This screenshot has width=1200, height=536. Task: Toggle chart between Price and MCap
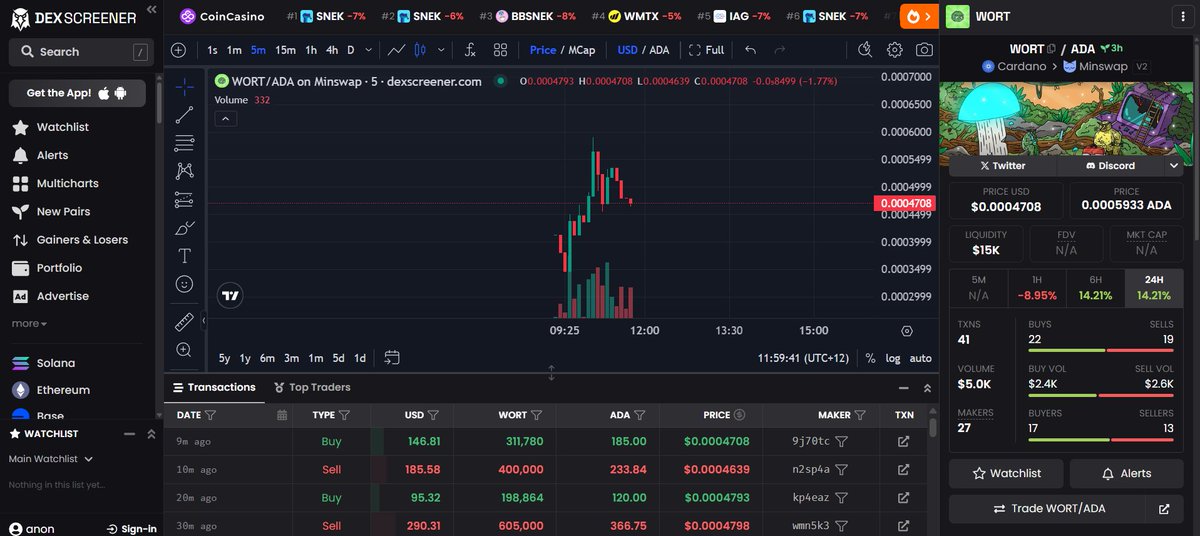click(562, 50)
